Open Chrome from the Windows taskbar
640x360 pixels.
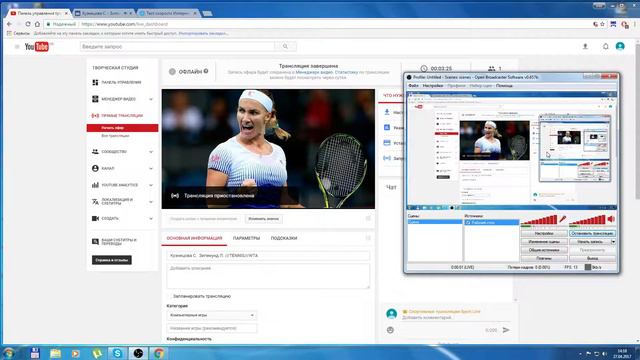point(159,353)
